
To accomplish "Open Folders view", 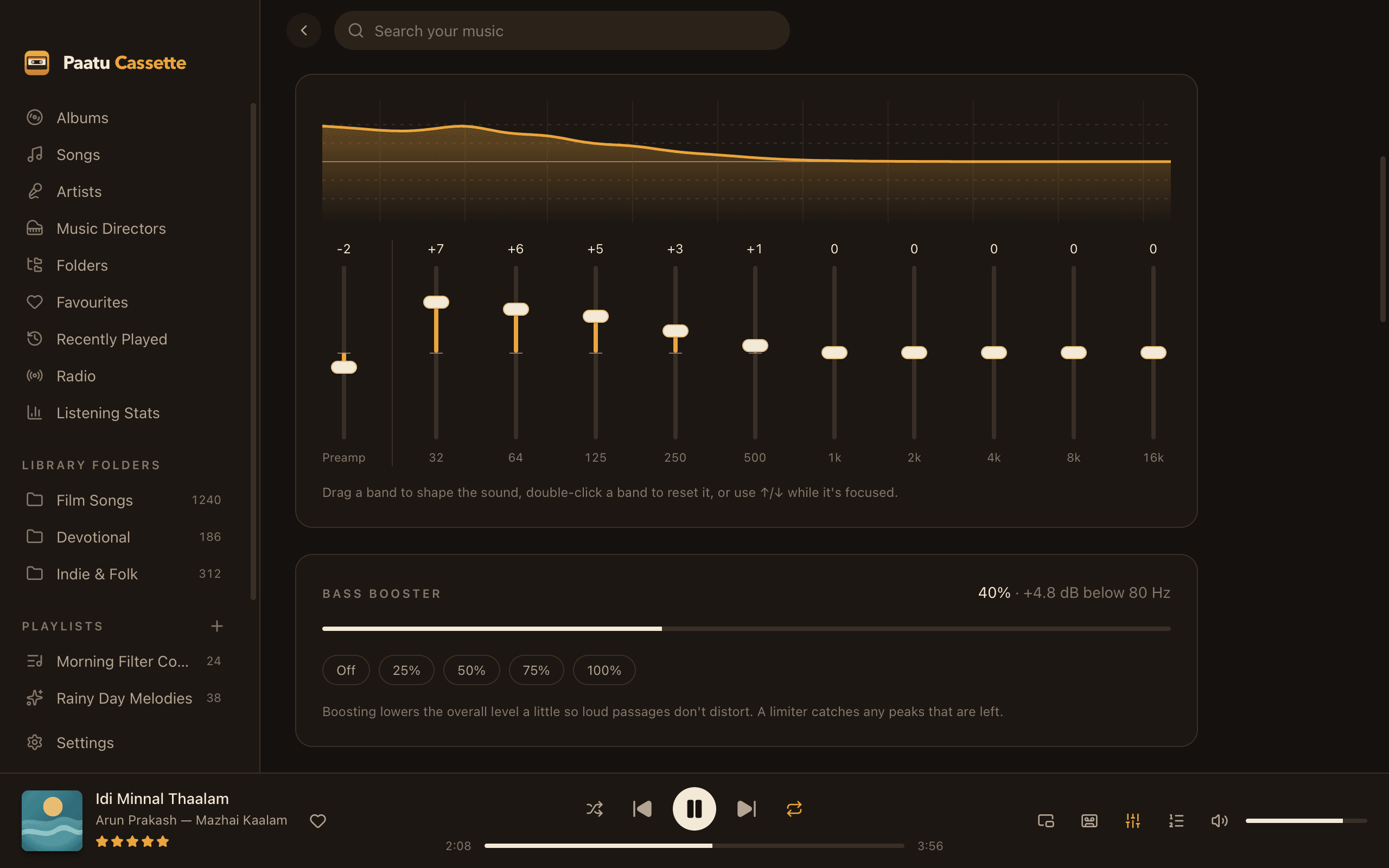I will click(124, 265).
